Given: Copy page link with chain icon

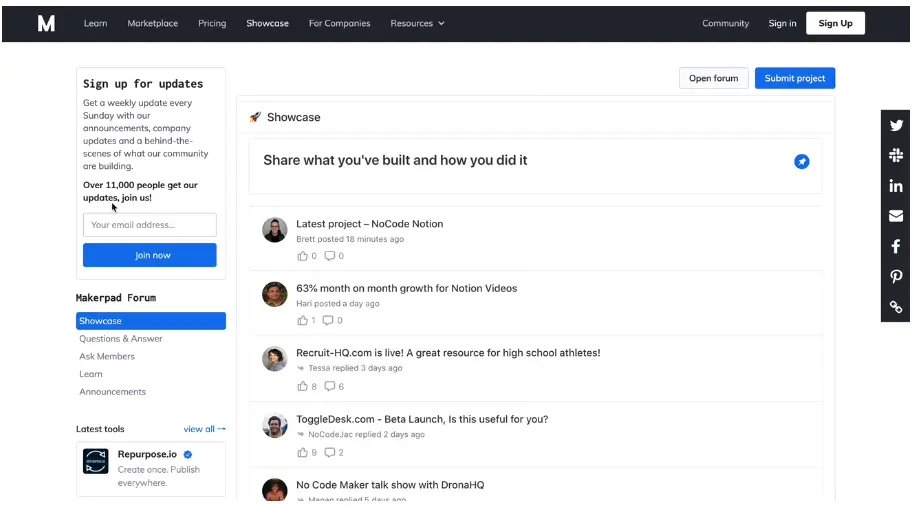Looking at the screenshot, I should pos(896,307).
